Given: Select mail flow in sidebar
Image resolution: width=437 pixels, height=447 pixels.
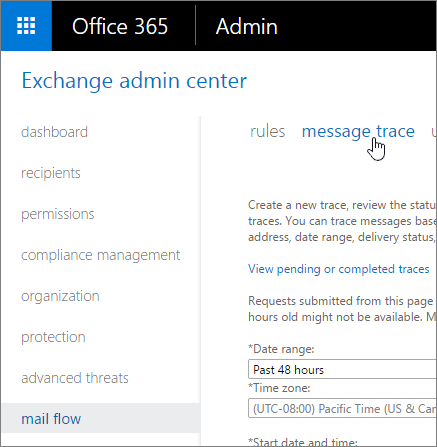Looking at the screenshot, I should click(101, 418).
